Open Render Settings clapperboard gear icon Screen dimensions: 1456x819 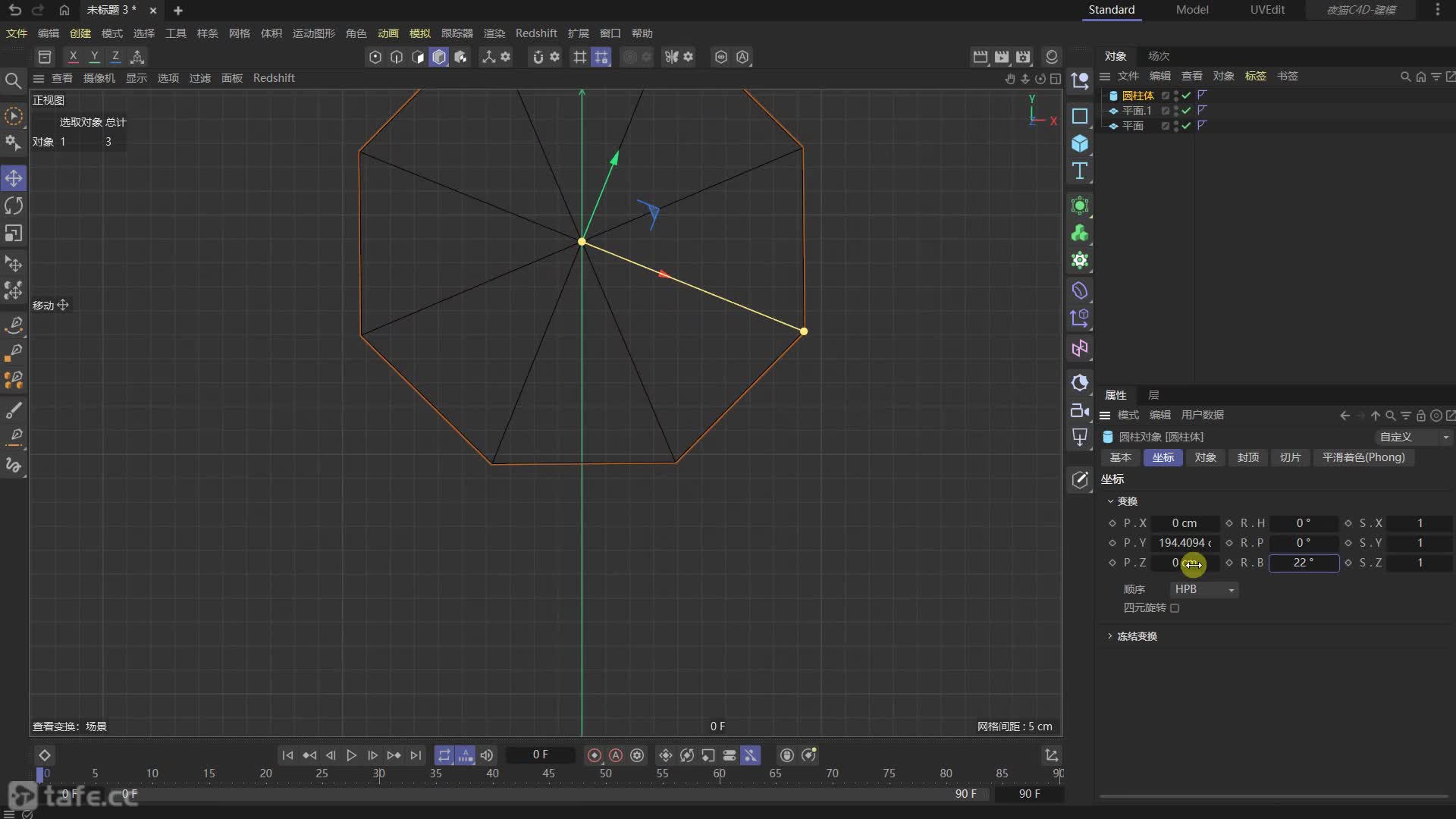pos(1023,57)
